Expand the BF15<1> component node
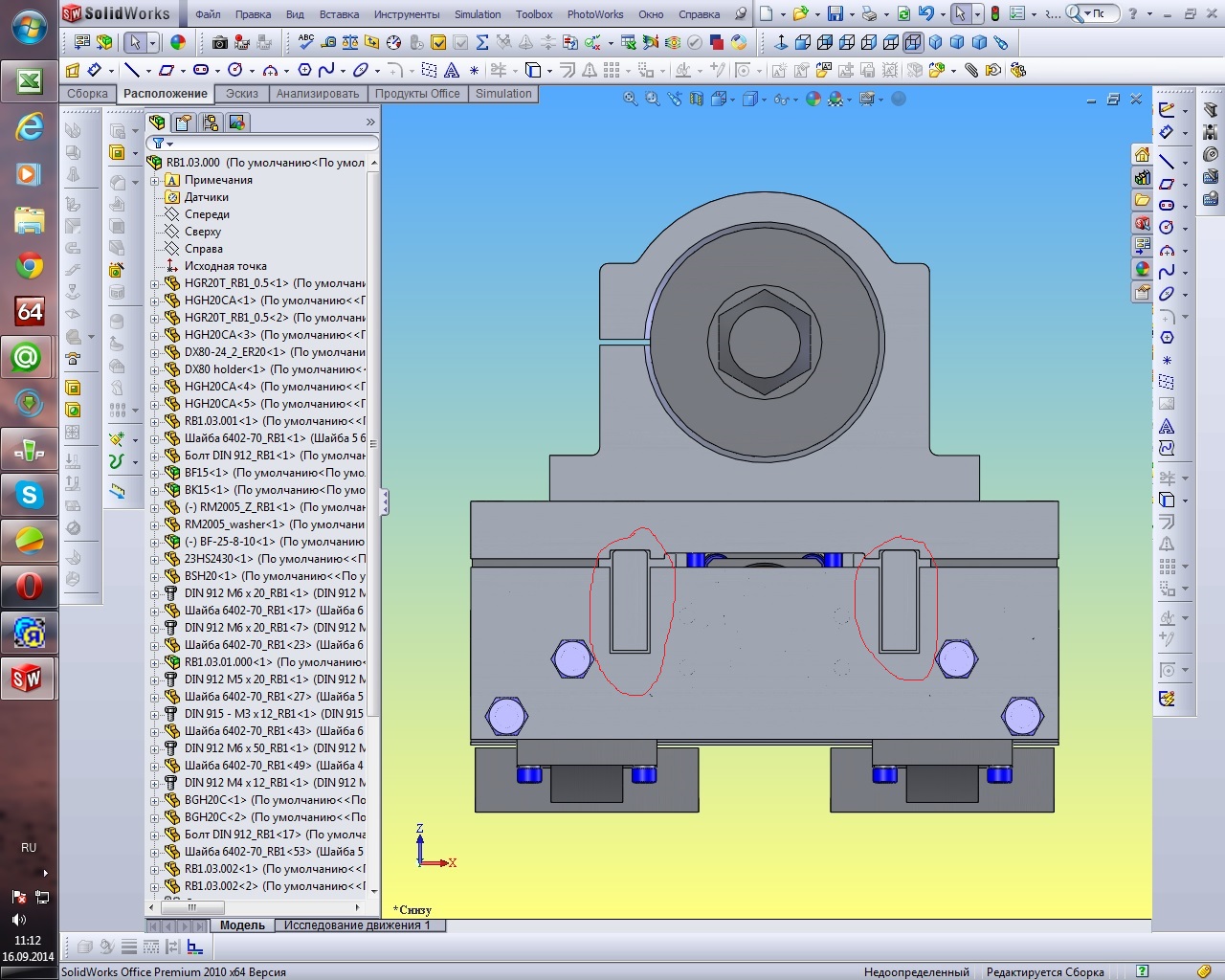The image size is (1225, 980). tap(155, 473)
